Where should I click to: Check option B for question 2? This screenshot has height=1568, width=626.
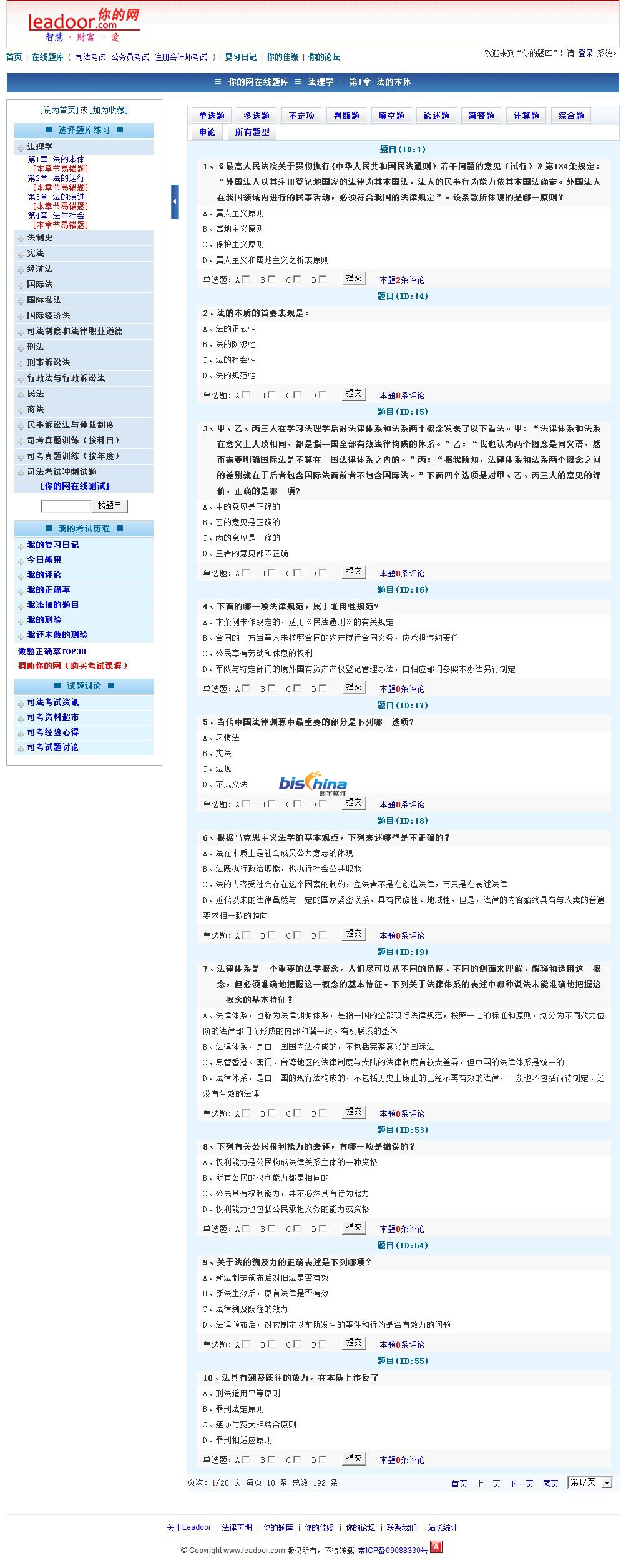coord(271,395)
